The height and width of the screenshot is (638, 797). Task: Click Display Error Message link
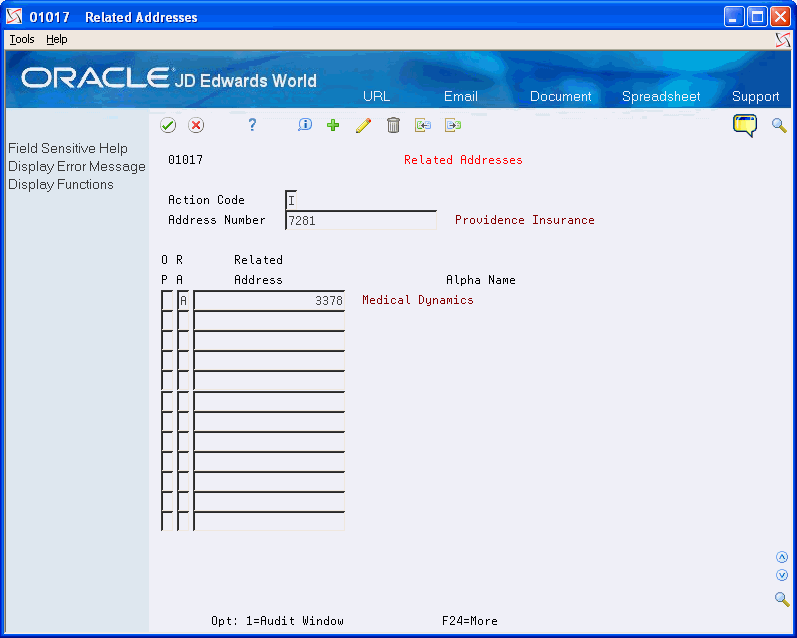(x=77, y=167)
